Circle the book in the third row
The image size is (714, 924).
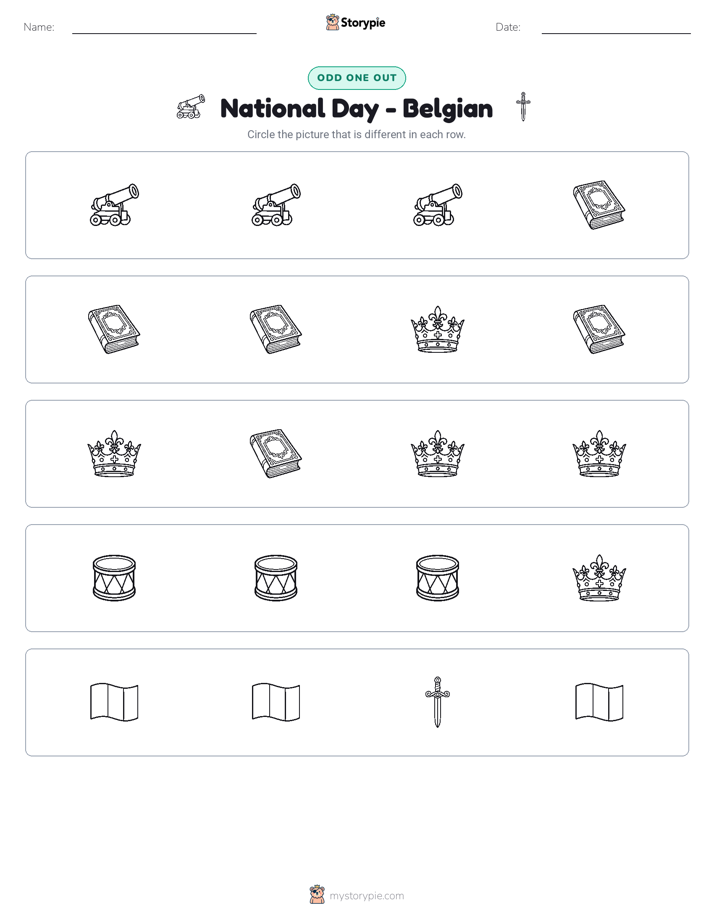(x=276, y=454)
